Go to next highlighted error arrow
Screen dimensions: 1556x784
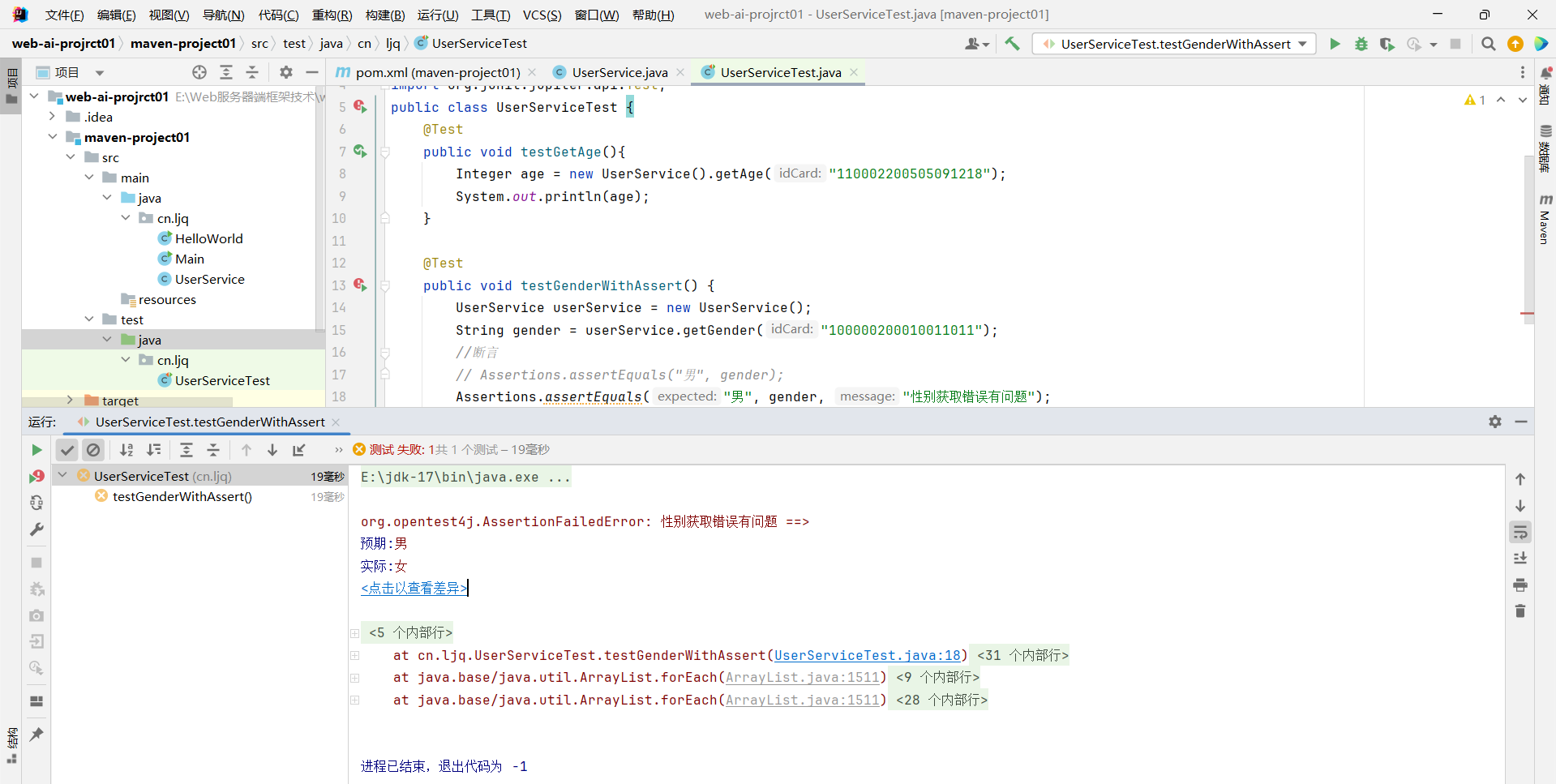(1522, 100)
